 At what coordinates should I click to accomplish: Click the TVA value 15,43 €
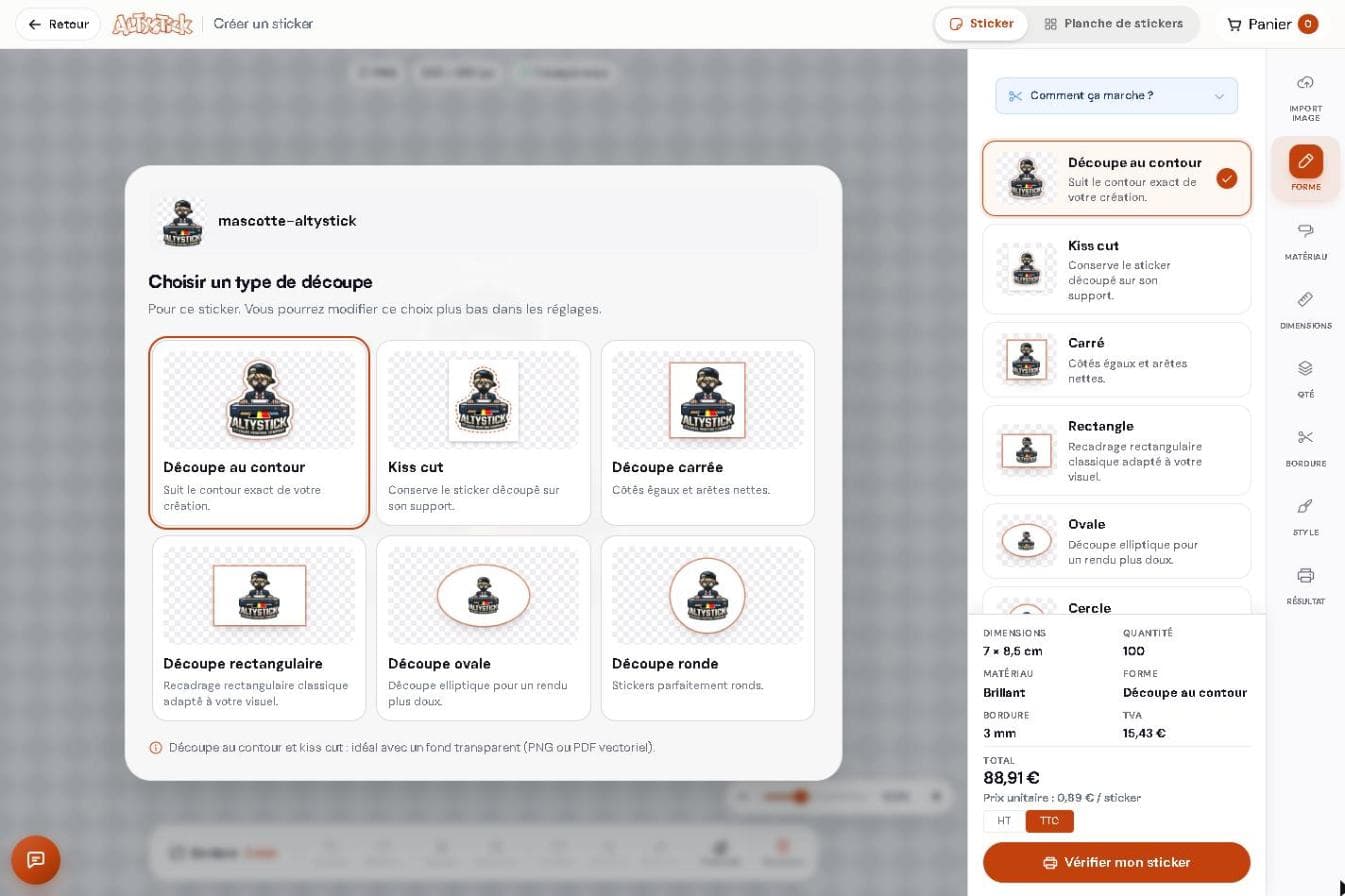pyautogui.click(x=1144, y=733)
